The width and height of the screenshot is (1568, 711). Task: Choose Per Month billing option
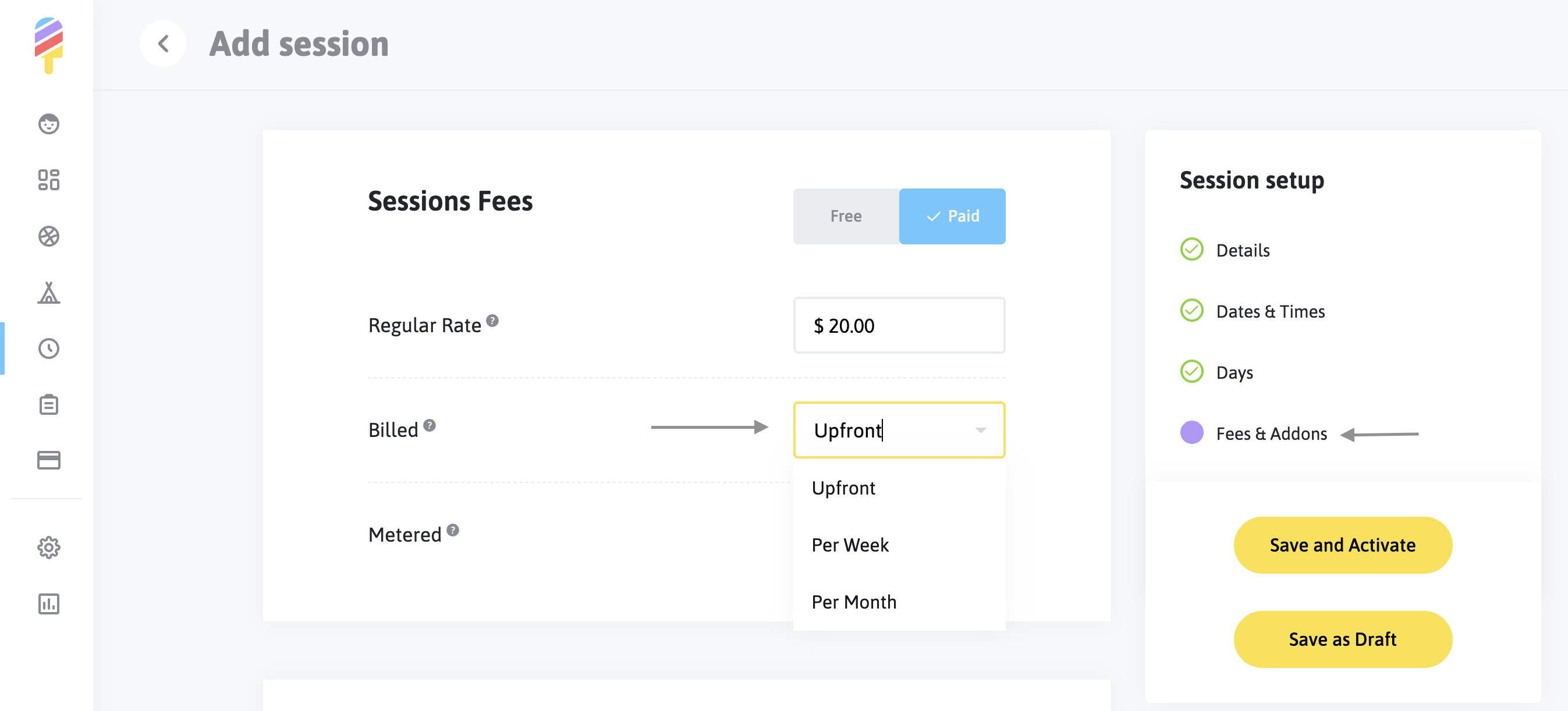tap(853, 602)
